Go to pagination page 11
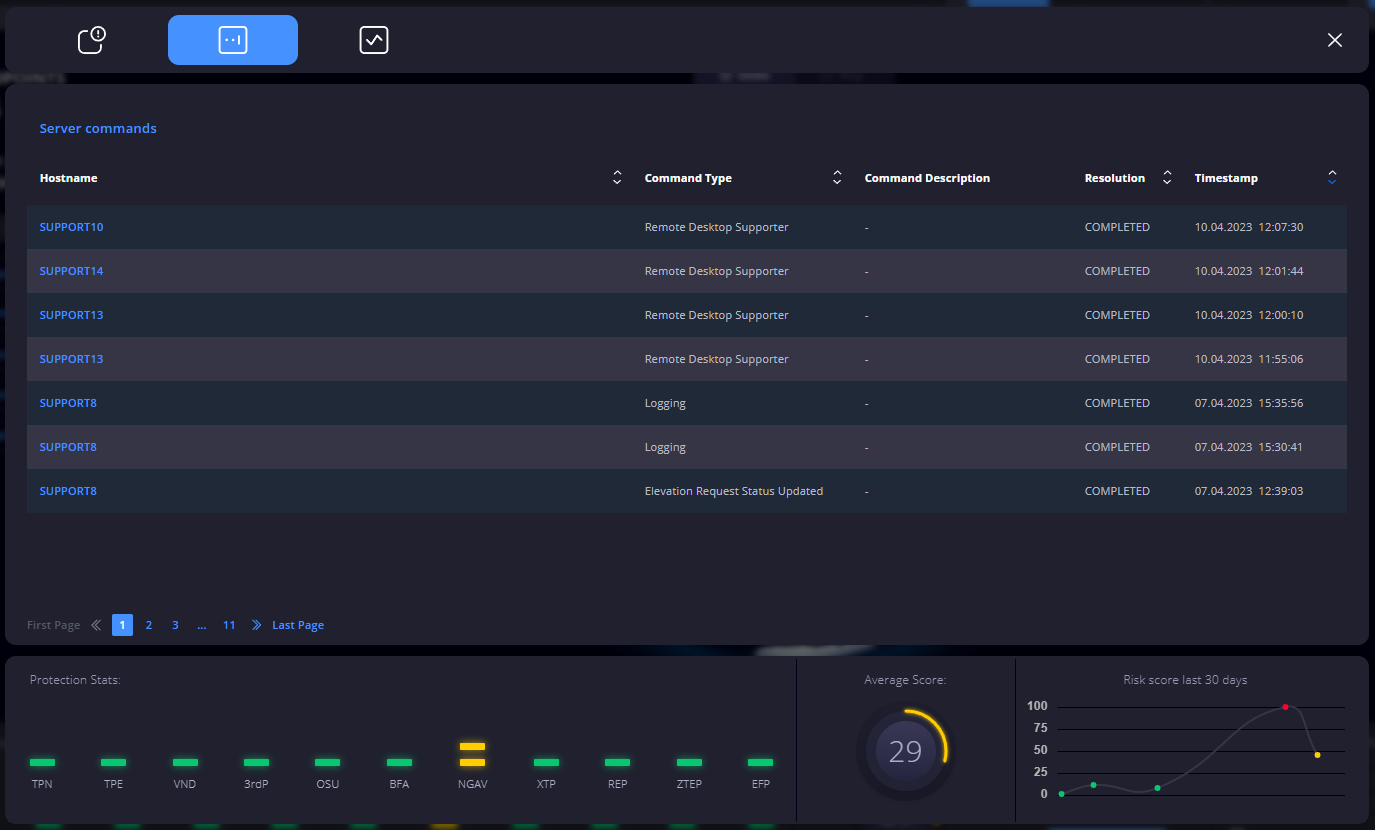1375x830 pixels. click(229, 625)
